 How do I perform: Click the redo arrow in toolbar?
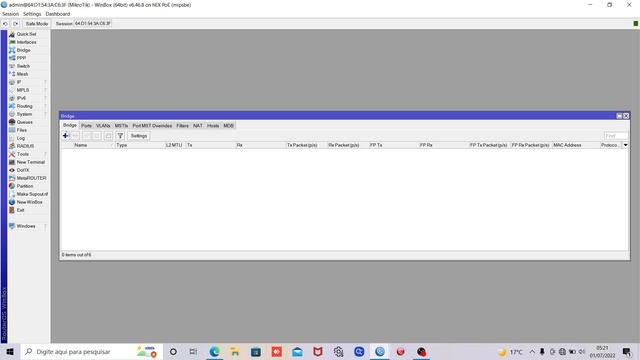(16, 24)
